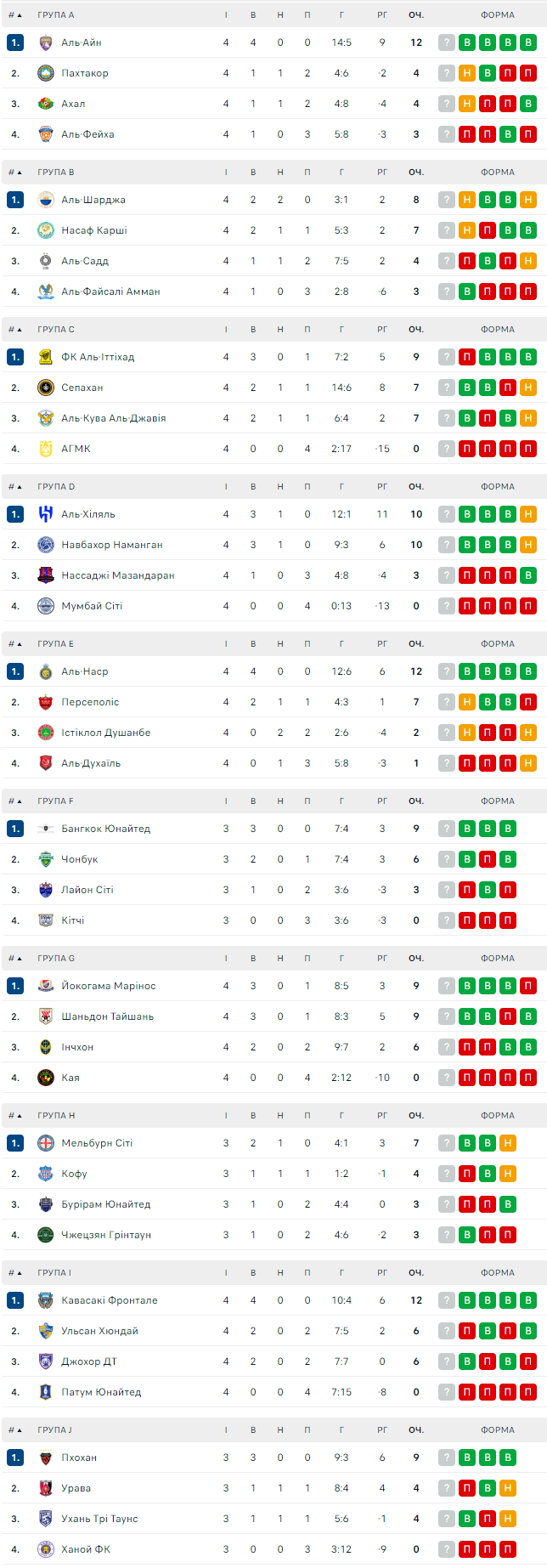Viewport: 547px width, 1568px height.
Task: Click the Бангкок Юнайтед team logo
Action: (x=46, y=829)
